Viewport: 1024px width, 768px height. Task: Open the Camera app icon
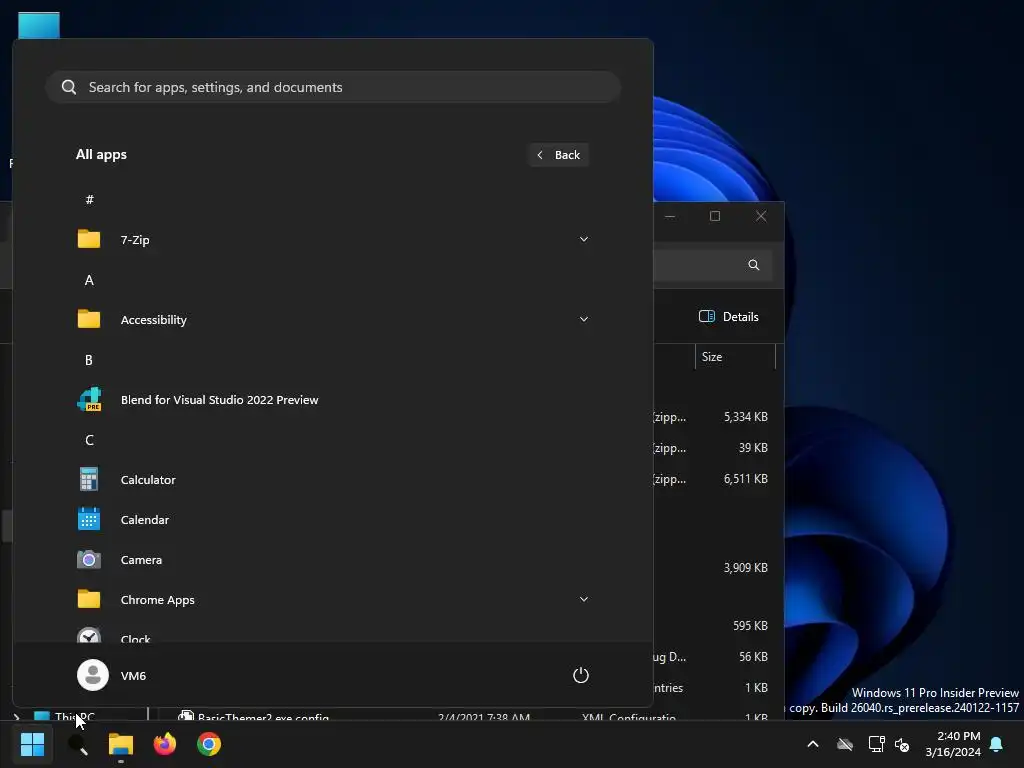(89, 560)
